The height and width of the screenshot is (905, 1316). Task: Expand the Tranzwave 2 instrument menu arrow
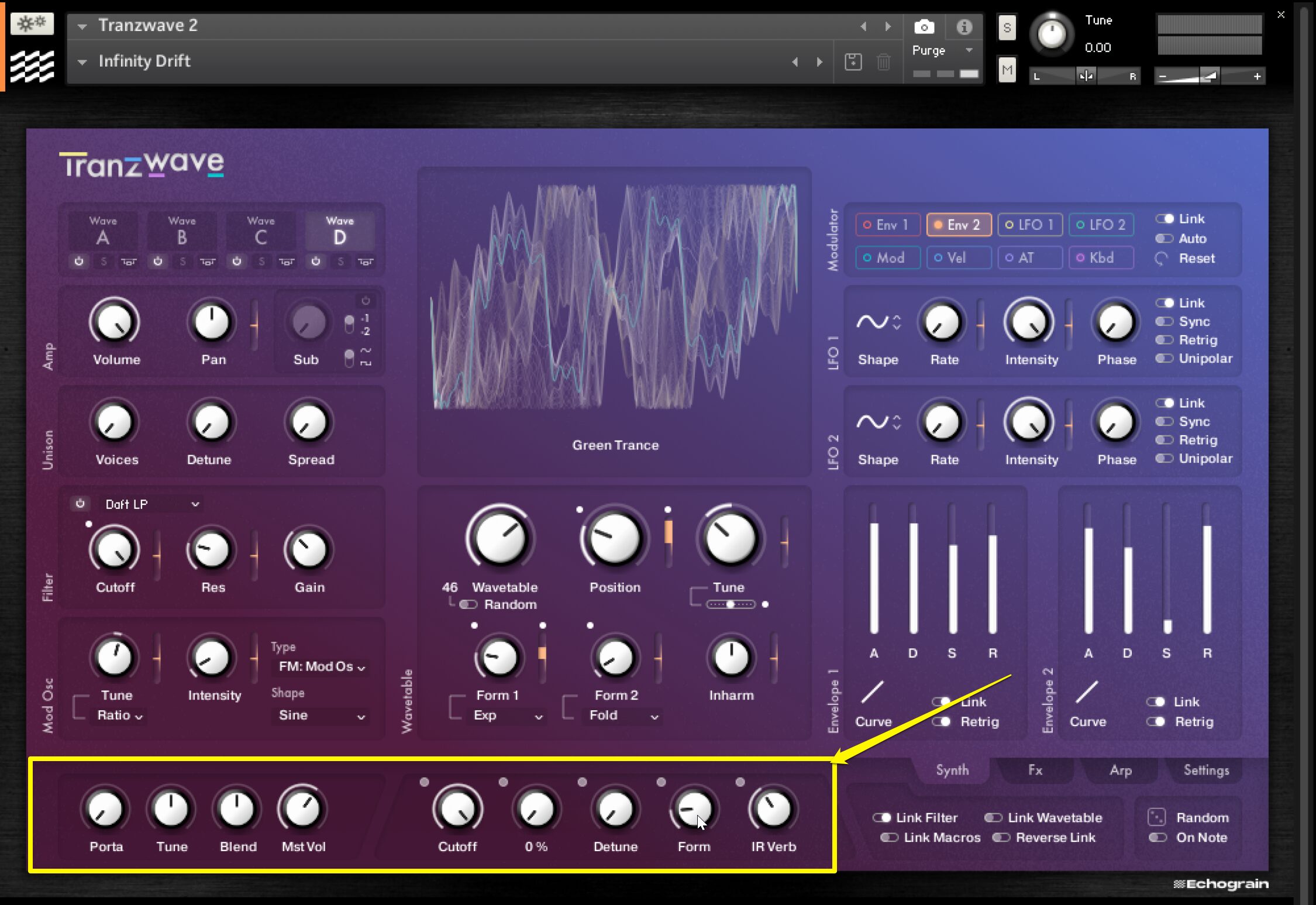[x=82, y=26]
